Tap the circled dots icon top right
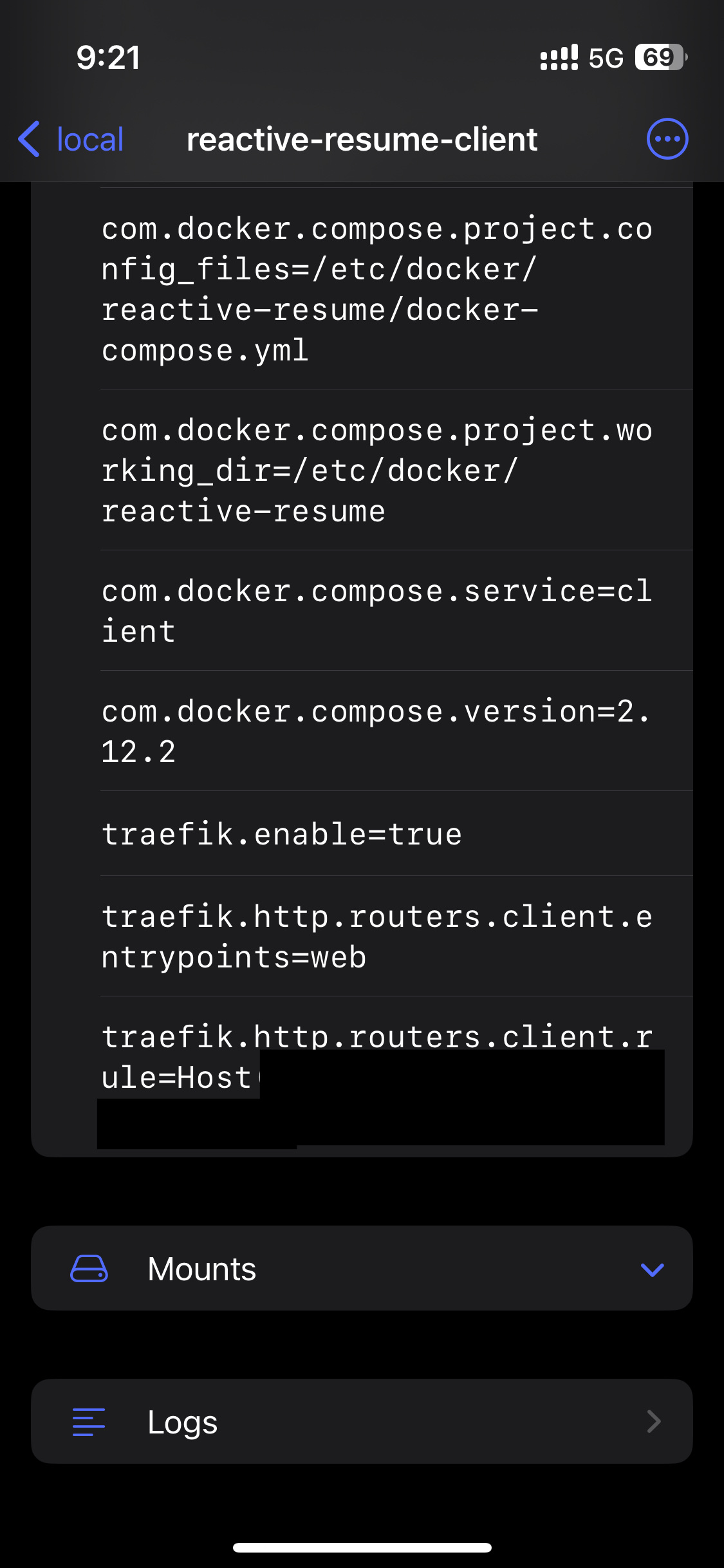724x1568 pixels. pyautogui.click(x=667, y=138)
